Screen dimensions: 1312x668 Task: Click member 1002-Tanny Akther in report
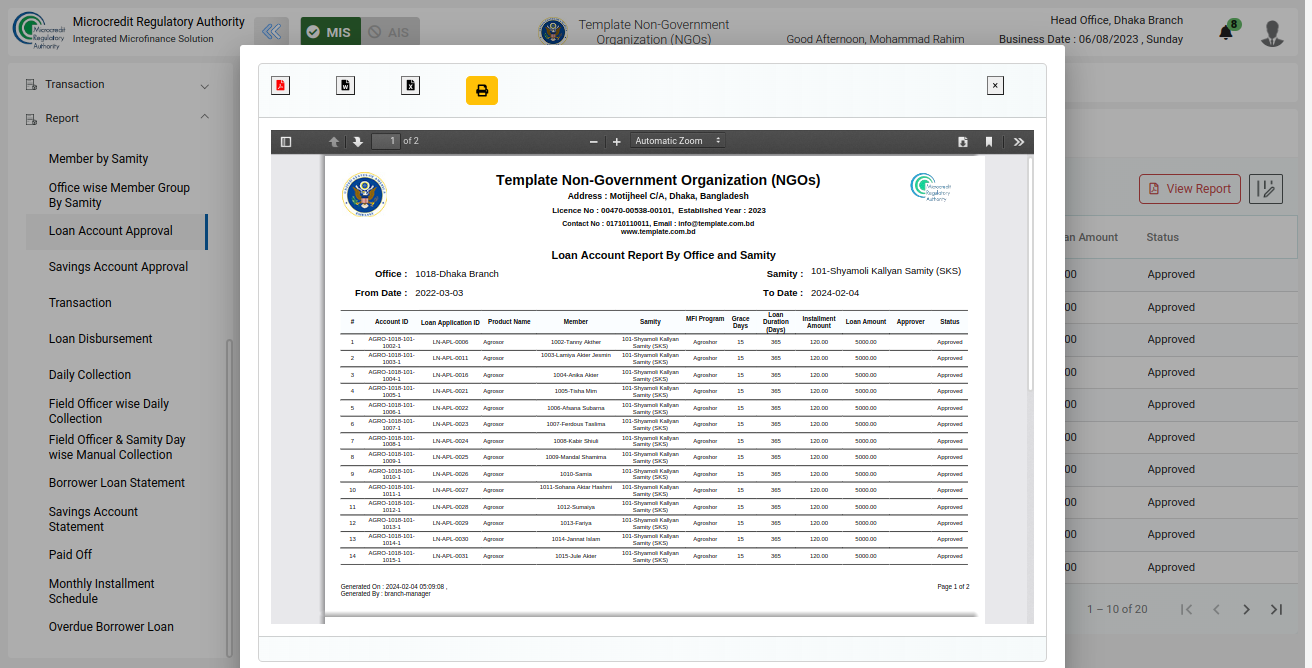(576, 342)
